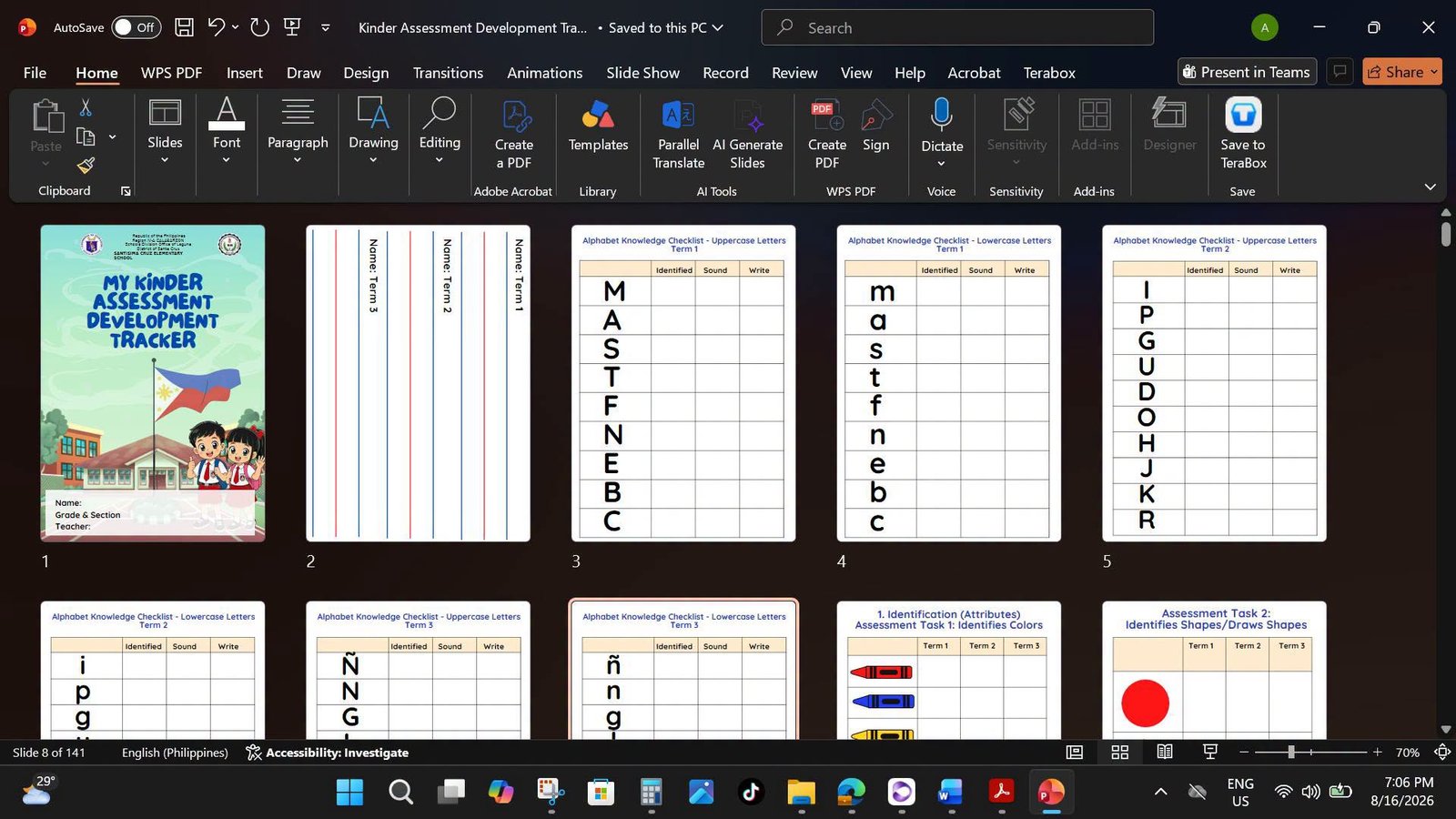
Task: Click the Share button
Action: click(1401, 72)
